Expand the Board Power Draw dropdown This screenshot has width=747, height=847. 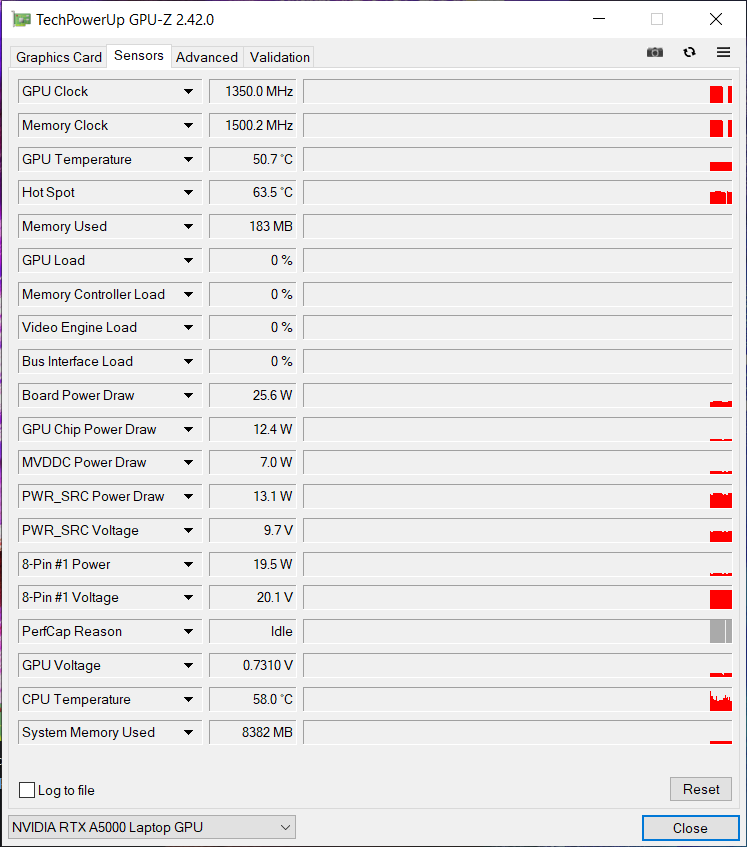(188, 396)
